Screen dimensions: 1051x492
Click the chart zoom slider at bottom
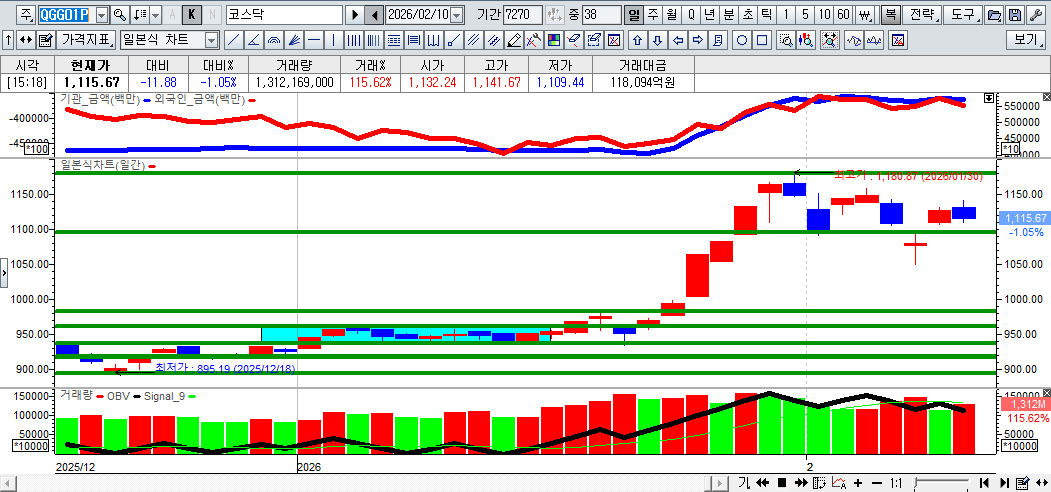[x=940, y=483]
